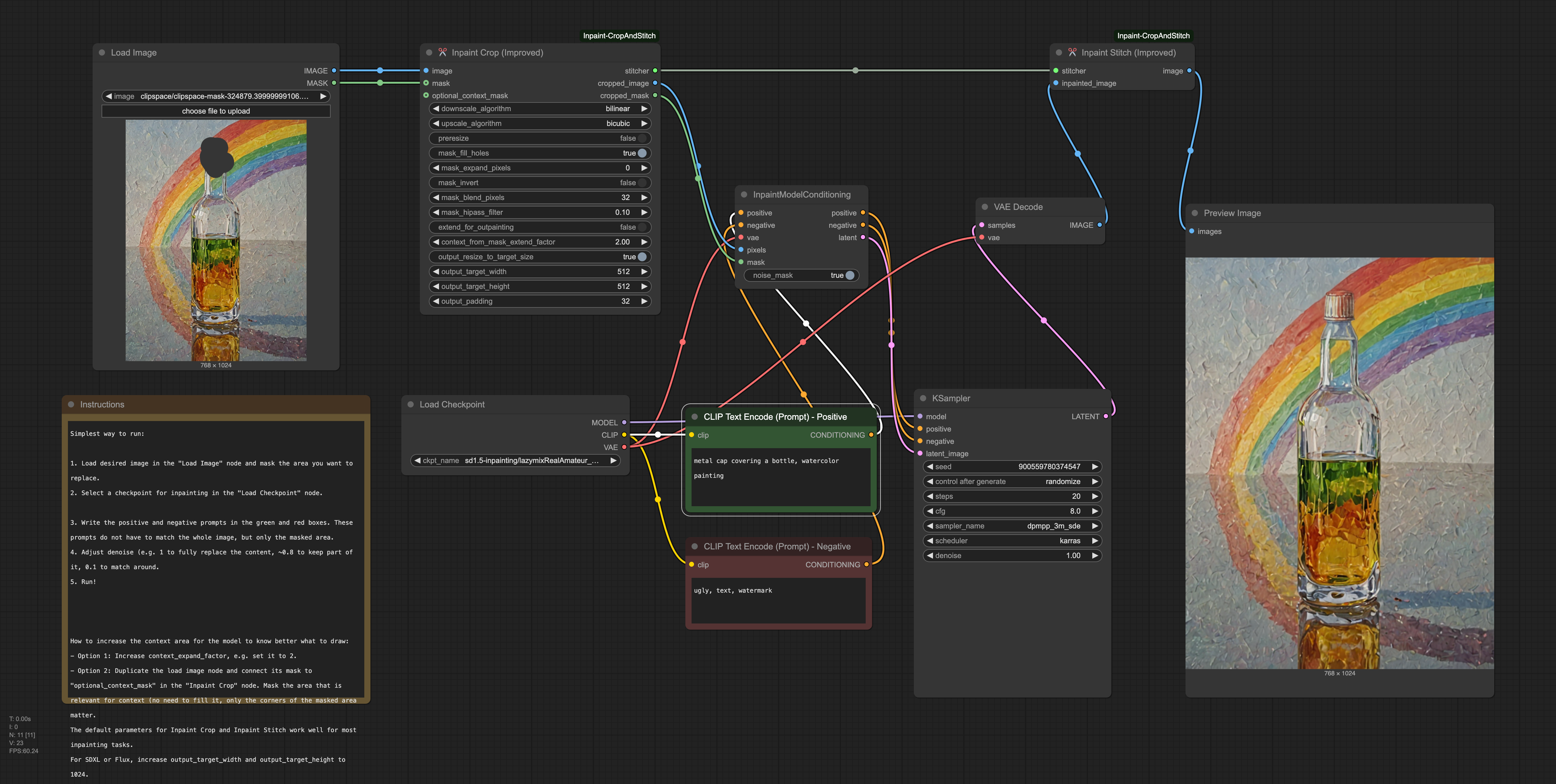
Task: Click the denoise value slider
Action: [1012, 556]
